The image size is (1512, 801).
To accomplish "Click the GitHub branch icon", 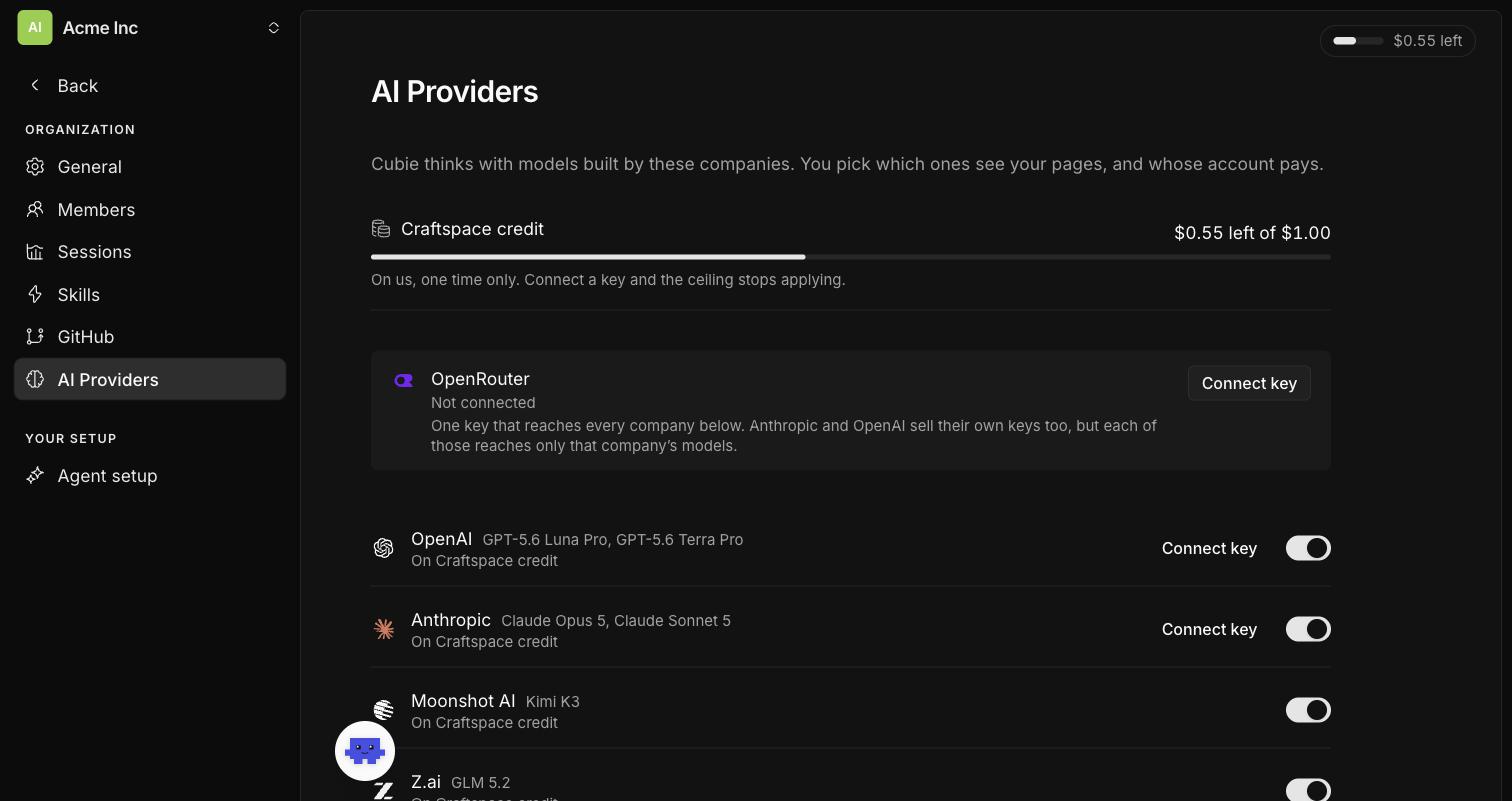I will 35,337.
